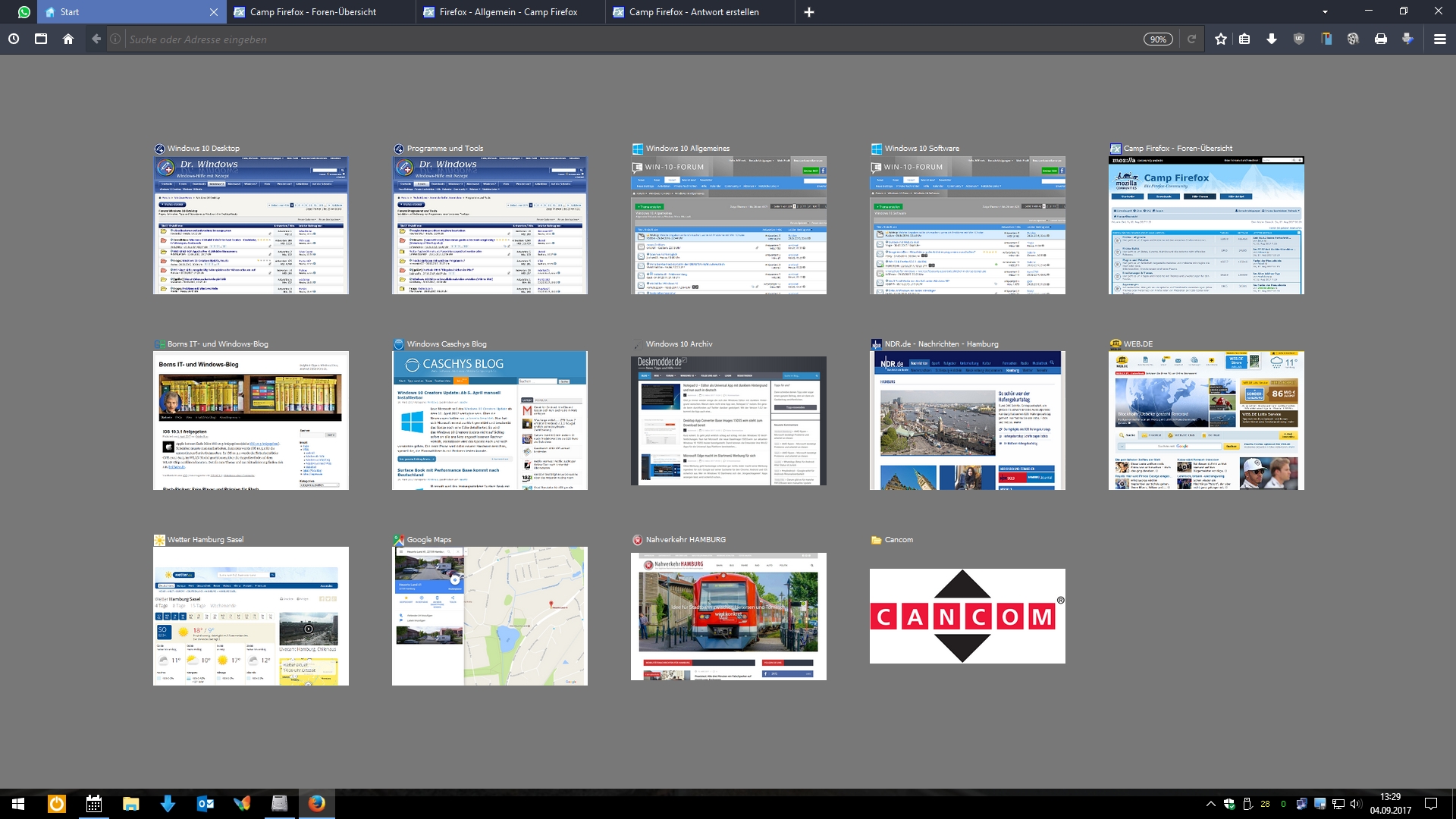The width and height of the screenshot is (1456, 819).
Task: Click the Print icon in toolbar
Action: 1381,39
